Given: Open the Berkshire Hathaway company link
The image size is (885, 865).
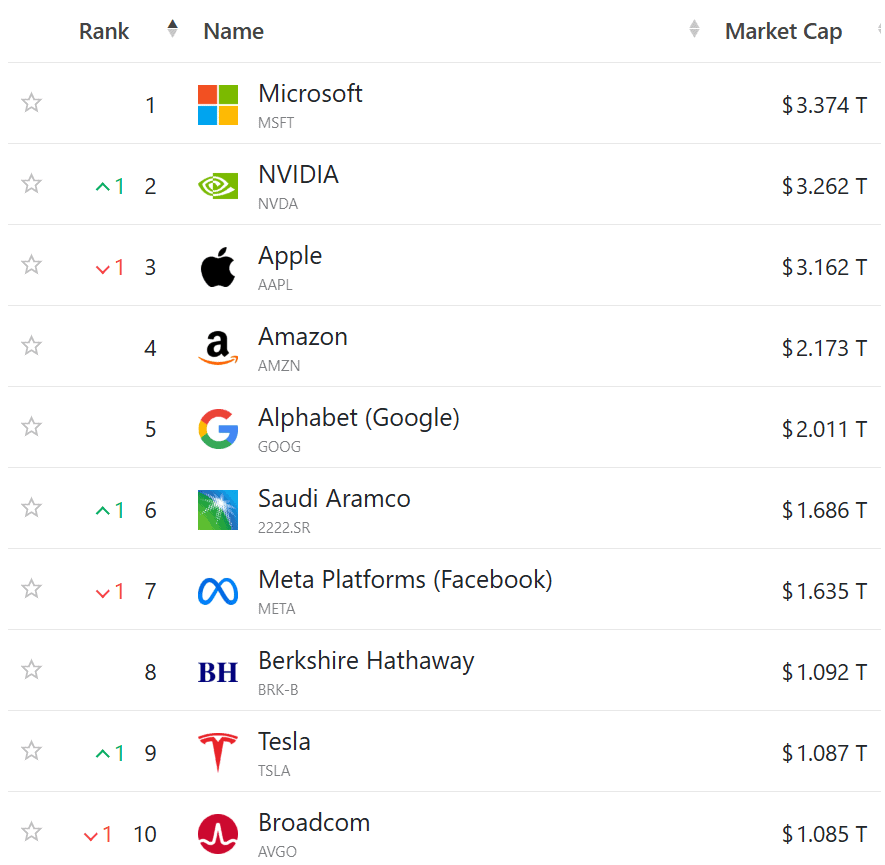Looking at the screenshot, I should (x=365, y=661).
